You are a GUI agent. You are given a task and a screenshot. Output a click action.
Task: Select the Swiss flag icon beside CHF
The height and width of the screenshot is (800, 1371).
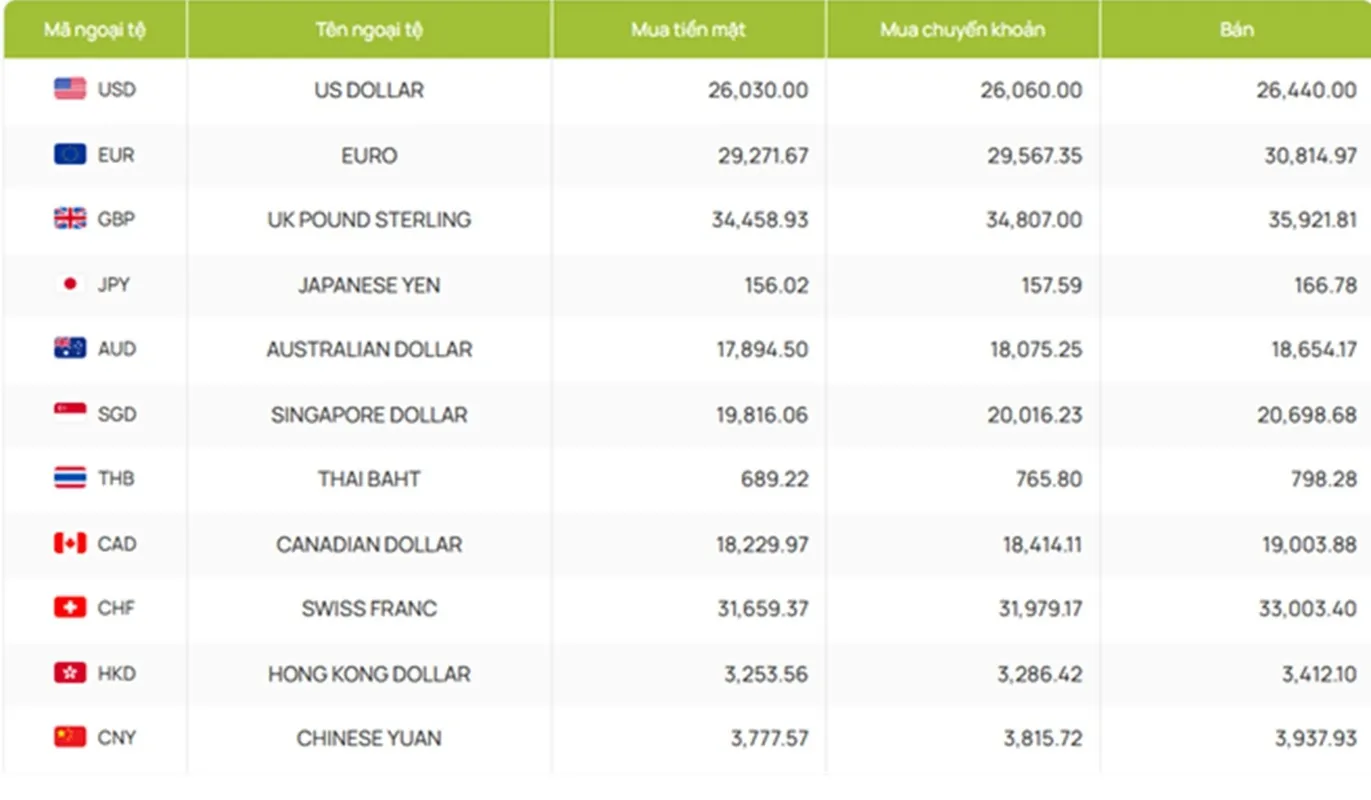(x=70, y=607)
